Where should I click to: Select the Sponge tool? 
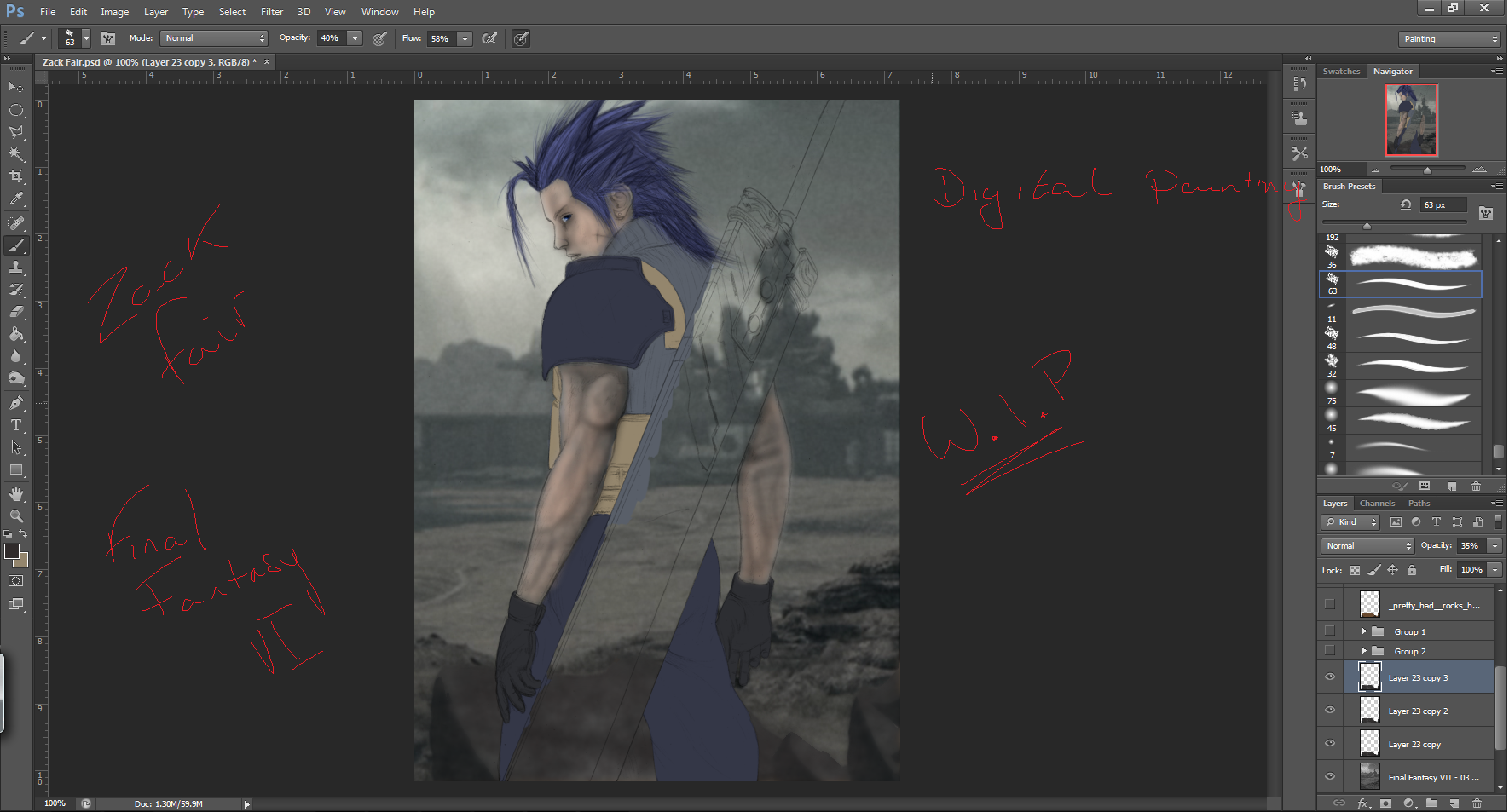coord(16,378)
